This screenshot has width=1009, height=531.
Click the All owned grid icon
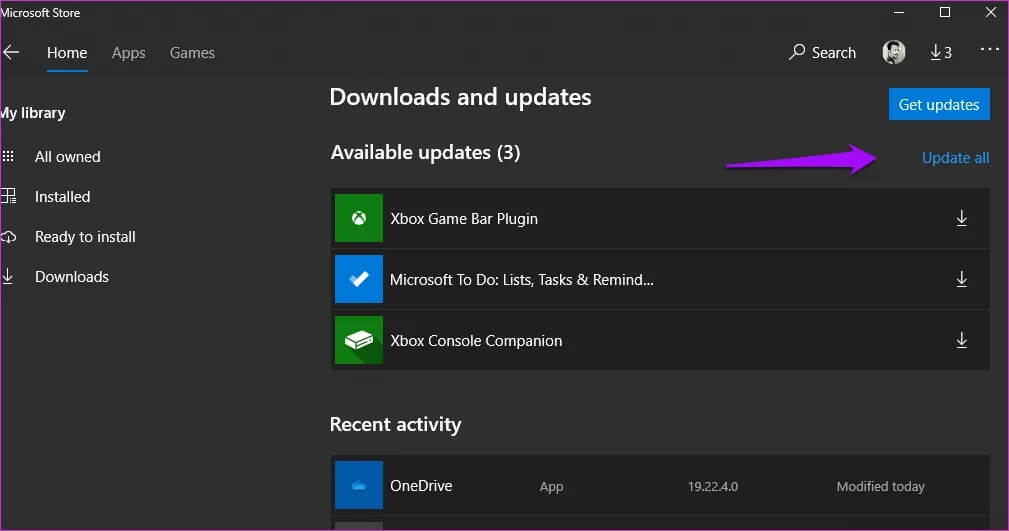click(x=8, y=156)
